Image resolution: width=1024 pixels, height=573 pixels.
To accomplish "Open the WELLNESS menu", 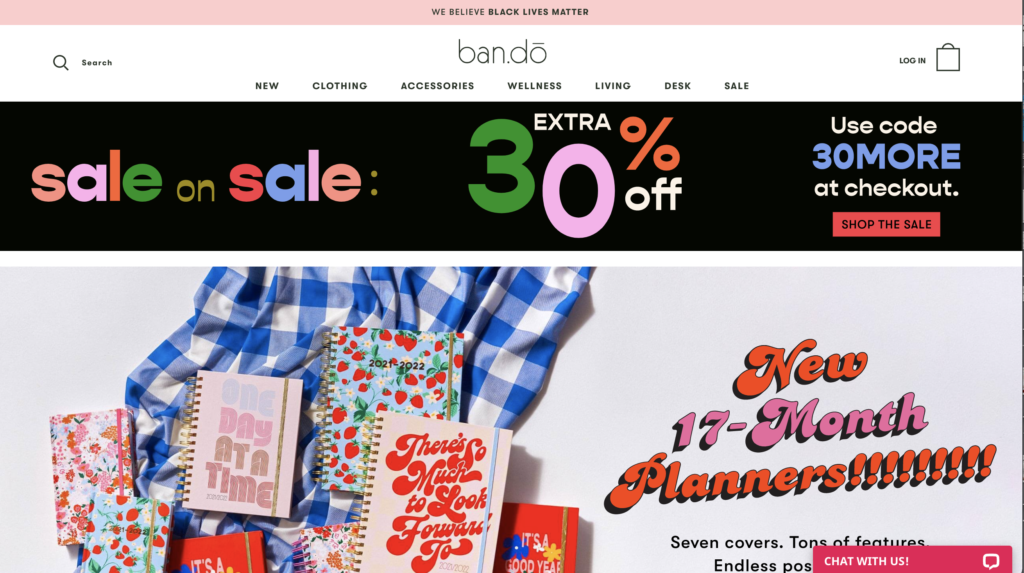I will click(534, 86).
